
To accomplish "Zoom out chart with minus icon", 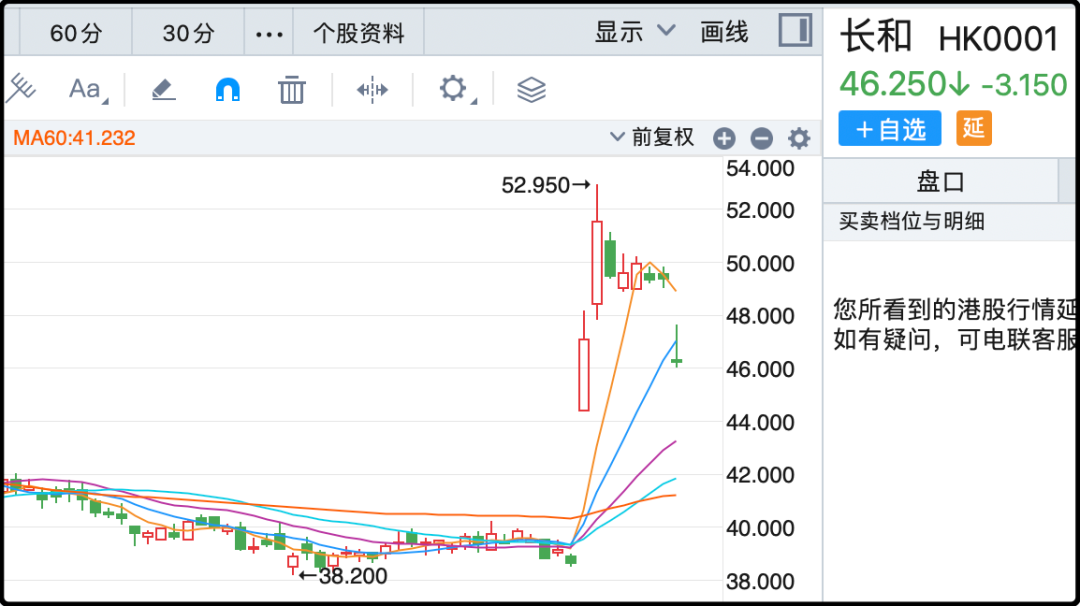I will tap(761, 139).
